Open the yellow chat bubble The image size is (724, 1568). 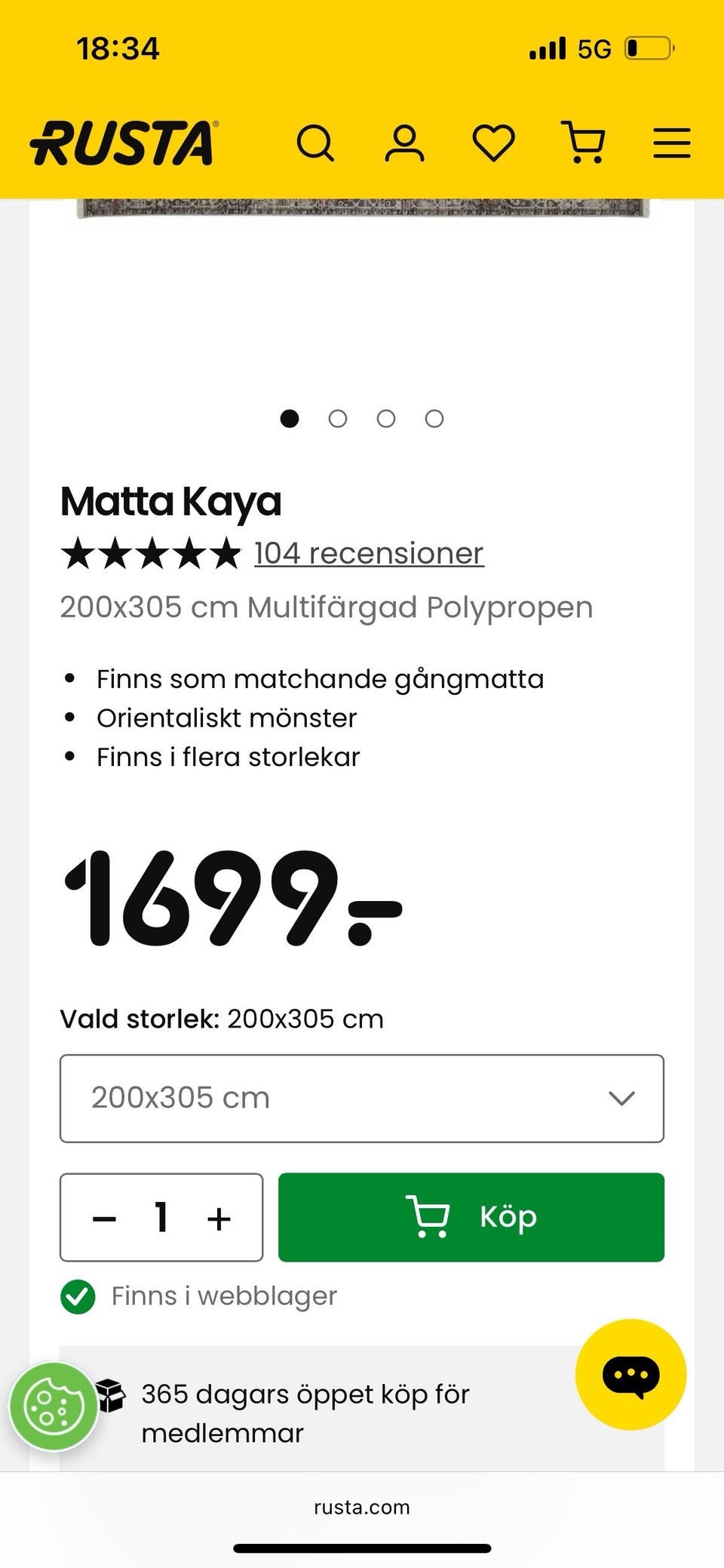(x=630, y=1374)
